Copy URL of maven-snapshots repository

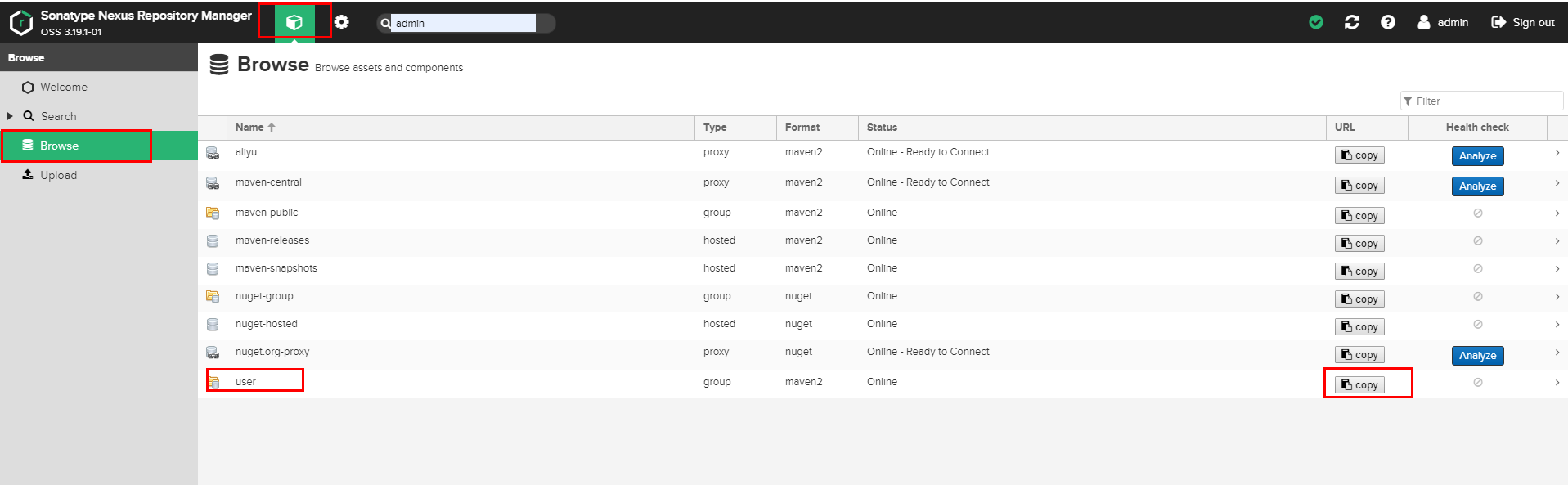click(1359, 272)
